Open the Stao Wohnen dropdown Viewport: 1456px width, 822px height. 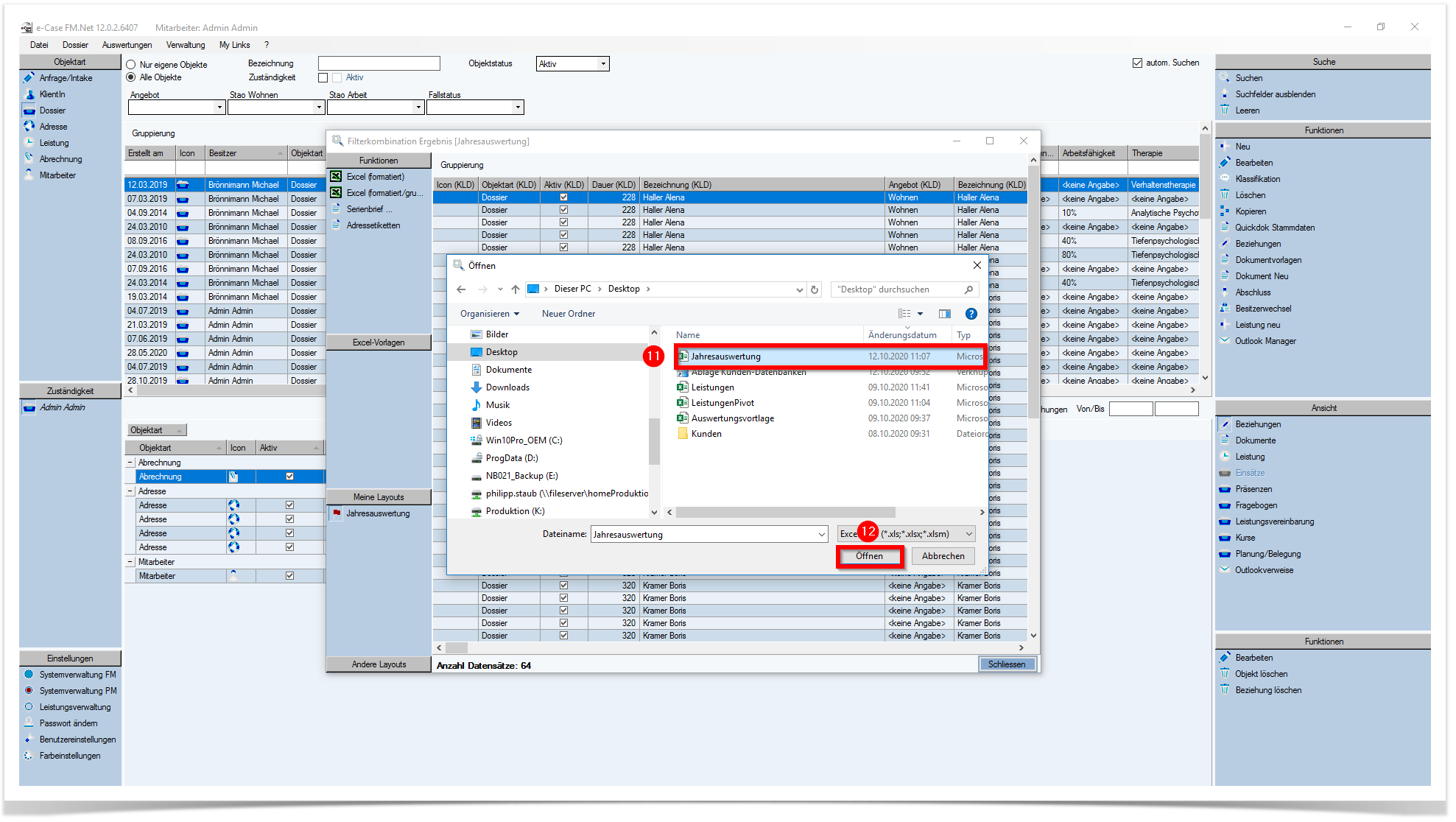319,108
